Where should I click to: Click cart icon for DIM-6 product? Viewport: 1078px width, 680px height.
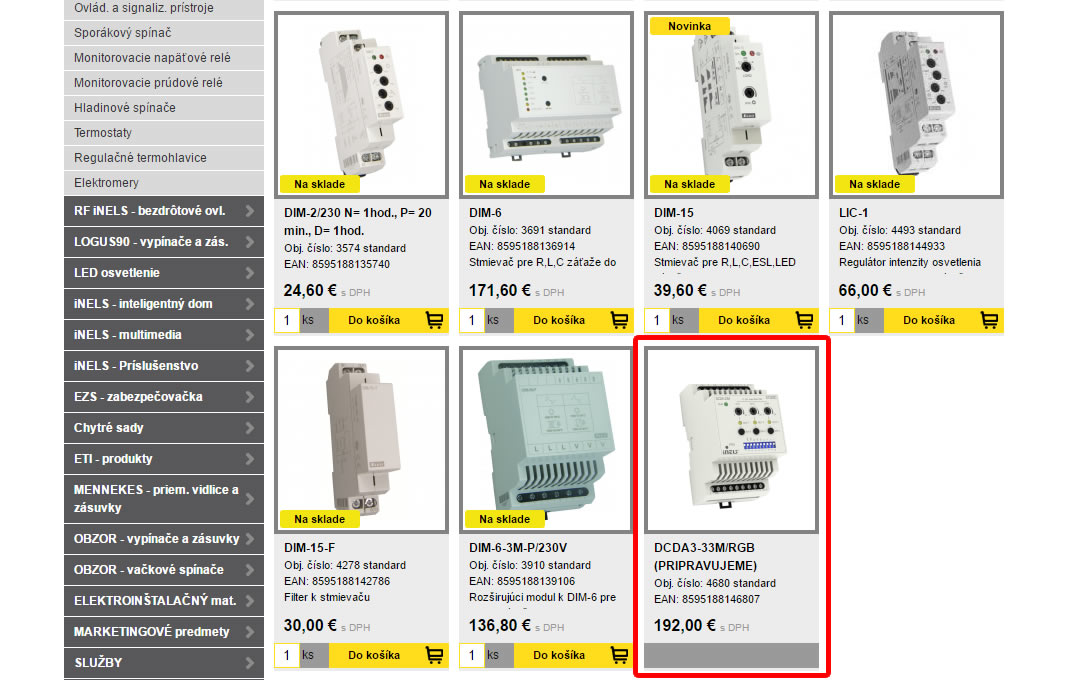(x=619, y=320)
